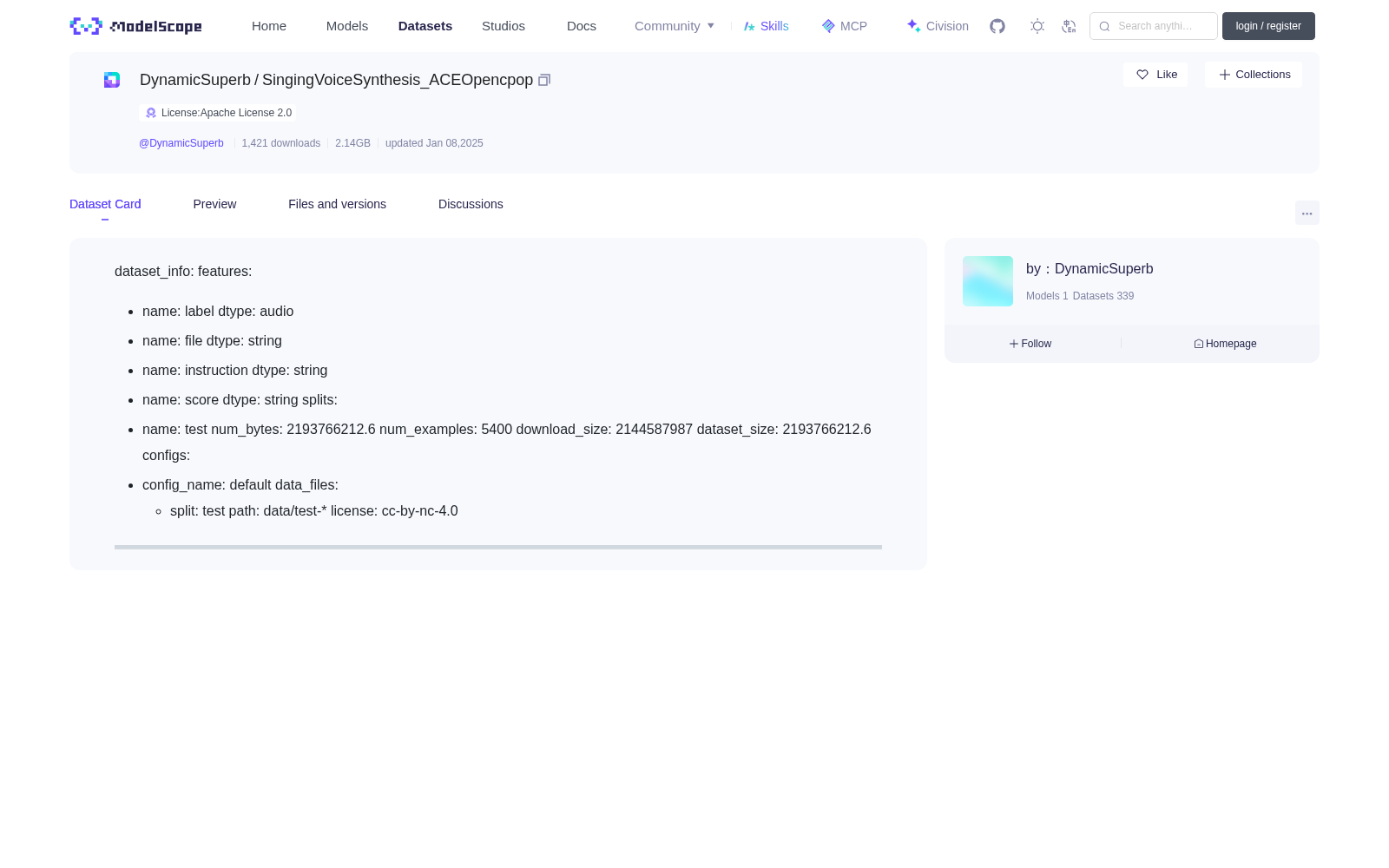This screenshot has height=868, width=1389.
Task: Click the Civision star icon
Action: (x=914, y=26)
